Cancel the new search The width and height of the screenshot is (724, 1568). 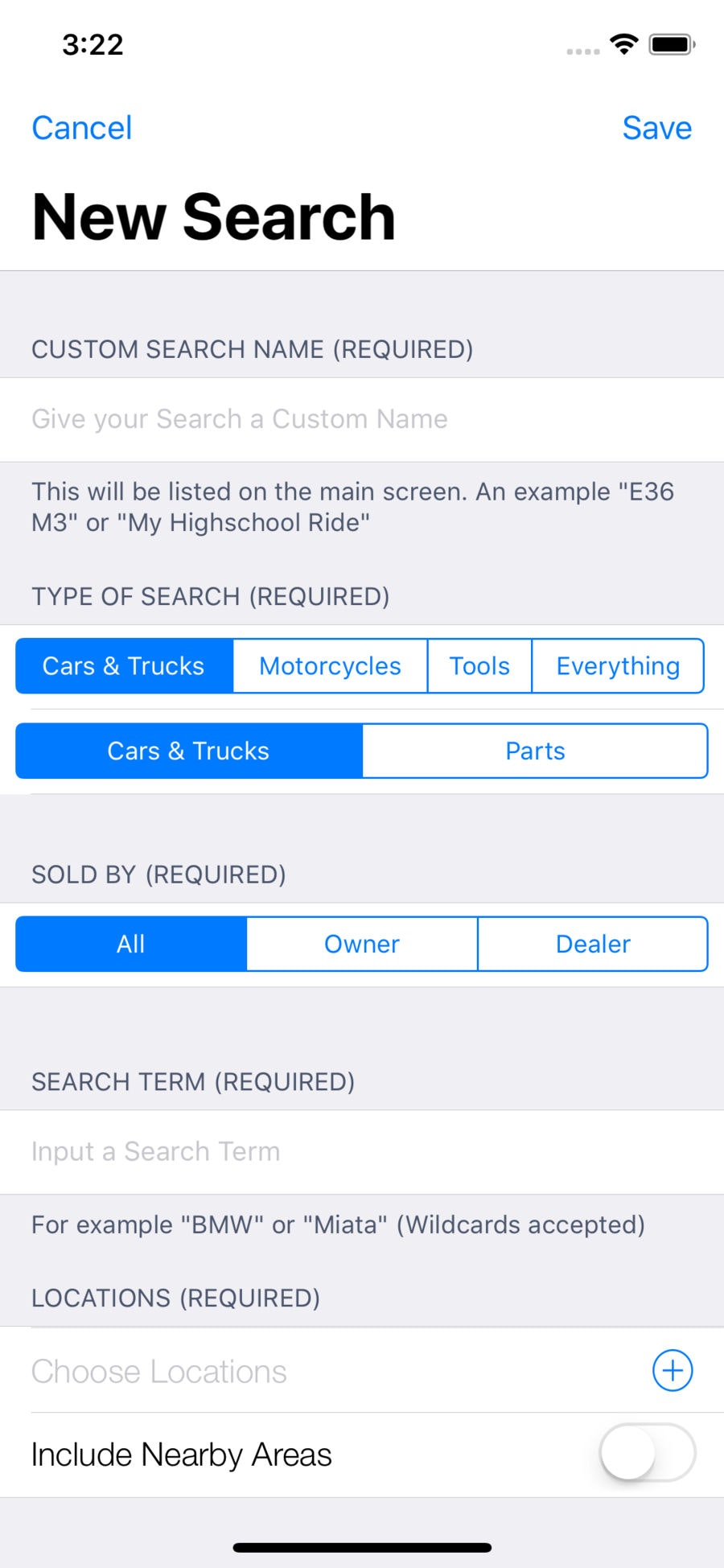pyautogui.click(x=82, y=127)
